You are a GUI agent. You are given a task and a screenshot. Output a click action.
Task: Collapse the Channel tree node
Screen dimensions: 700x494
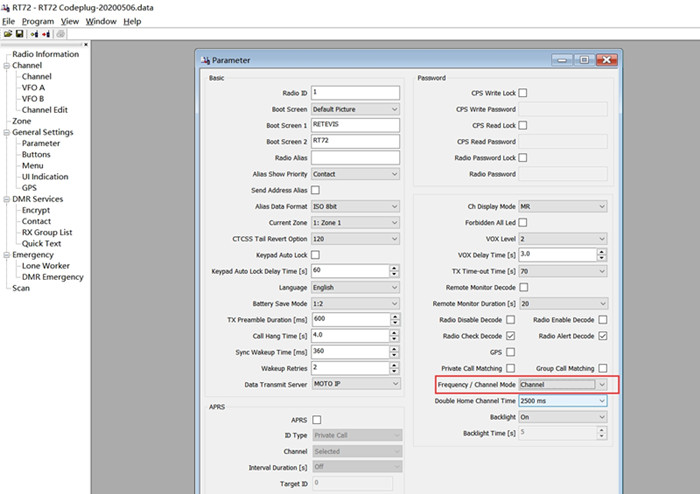7,66
